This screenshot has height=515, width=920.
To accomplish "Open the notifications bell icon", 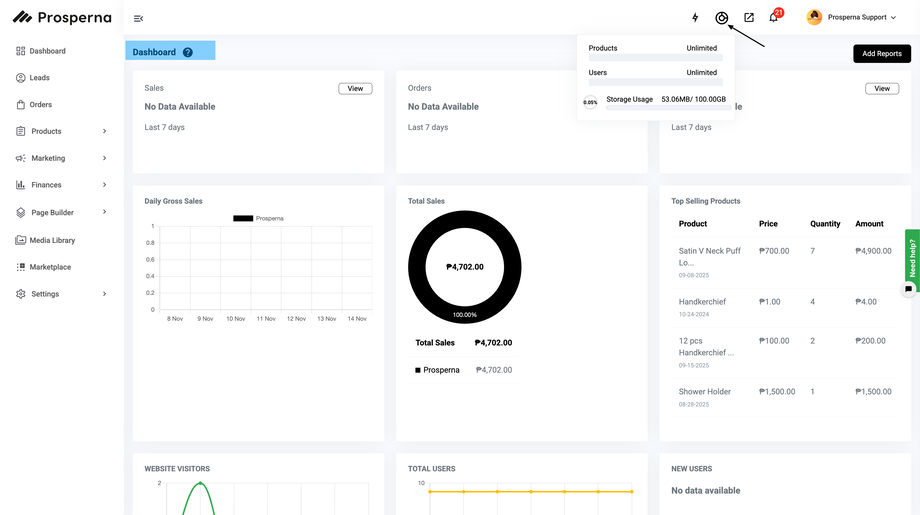I will [x=773, y=18].
